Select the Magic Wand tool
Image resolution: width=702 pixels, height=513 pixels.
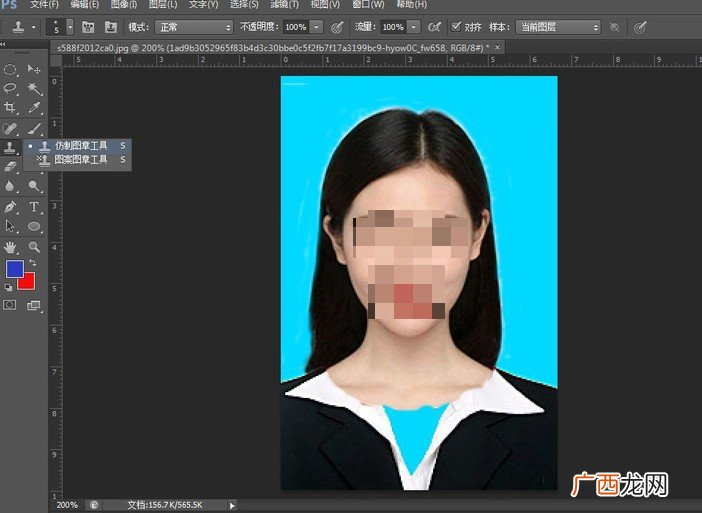(x=34, y=88)
